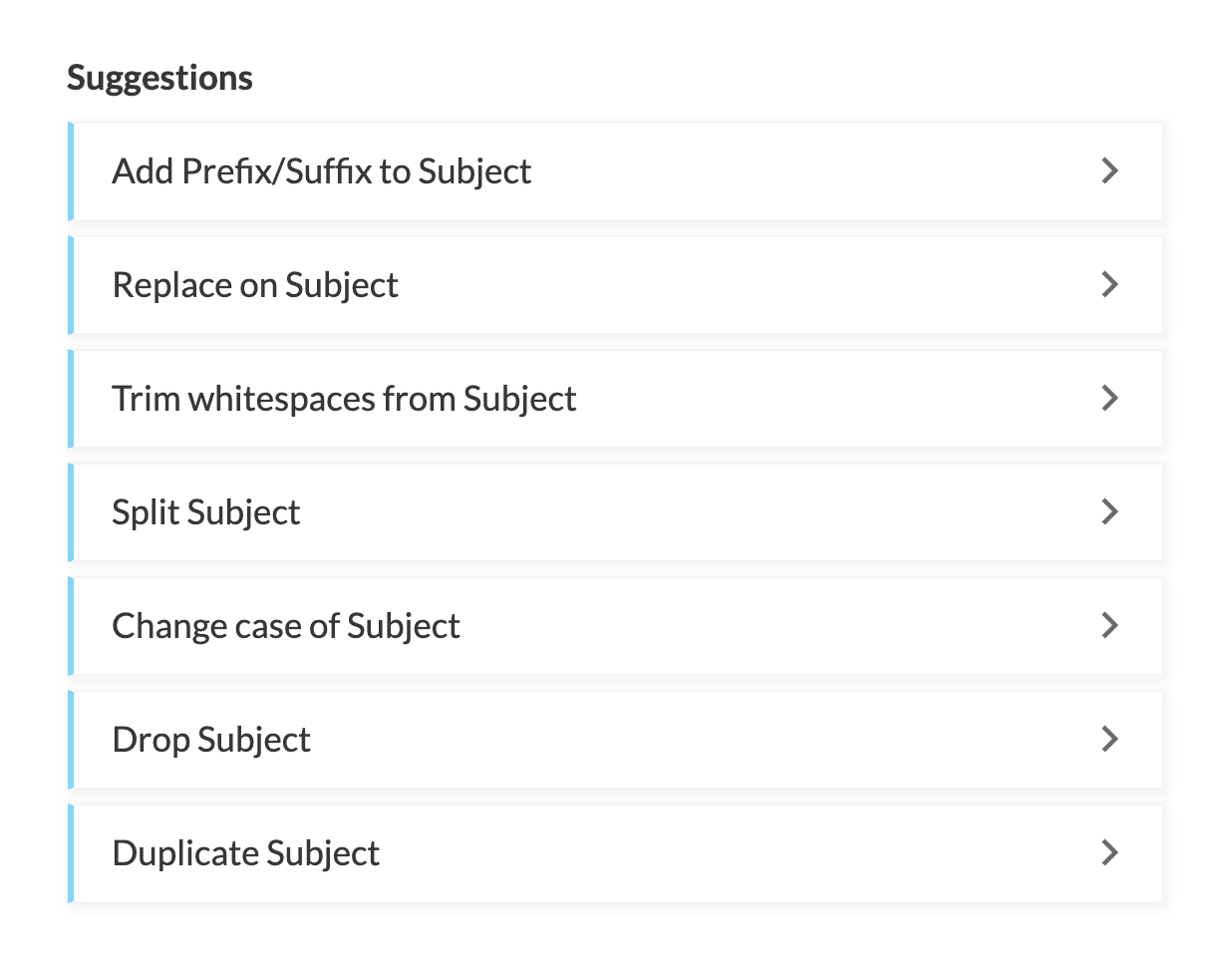Choose the Drop Subject suggestion text
Screen dimensions: 1232x967
pos(211,740)
